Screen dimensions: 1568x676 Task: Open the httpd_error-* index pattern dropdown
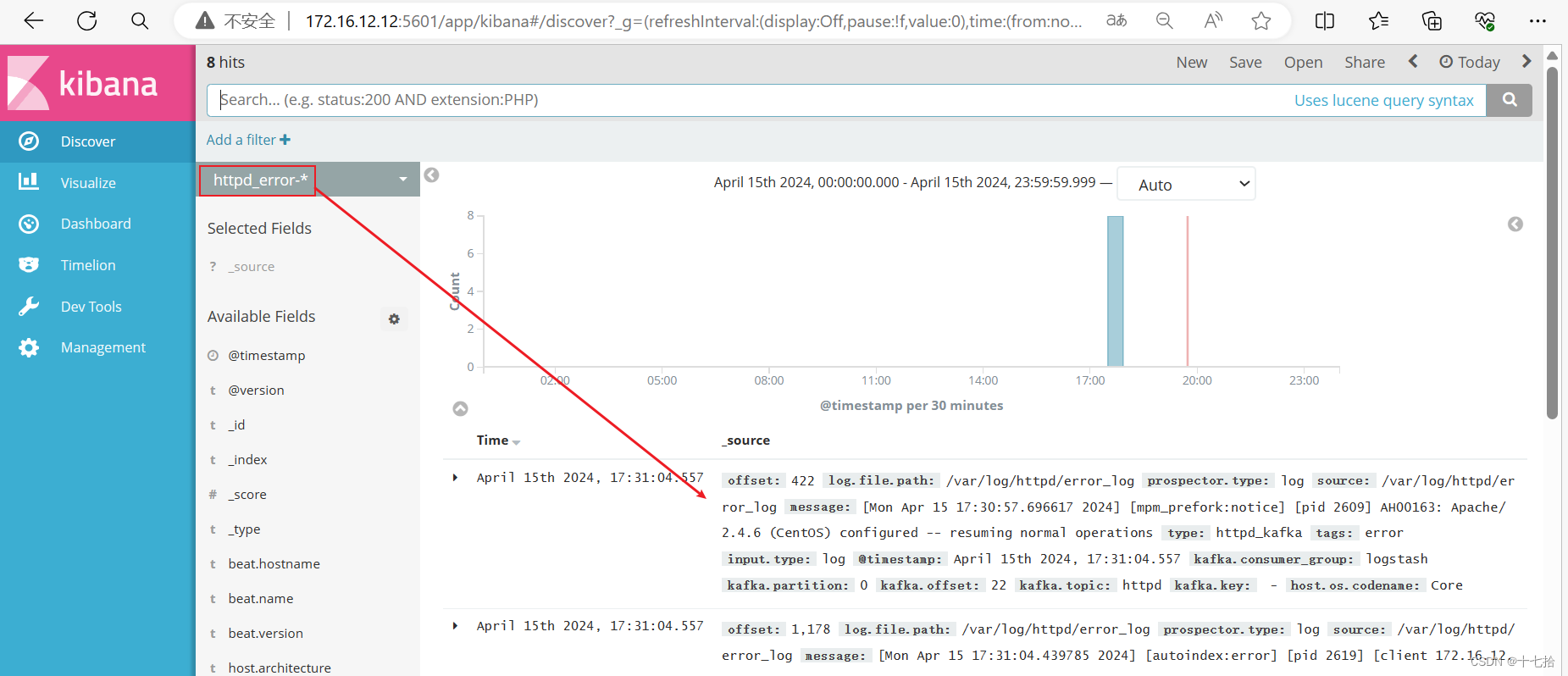308,180
